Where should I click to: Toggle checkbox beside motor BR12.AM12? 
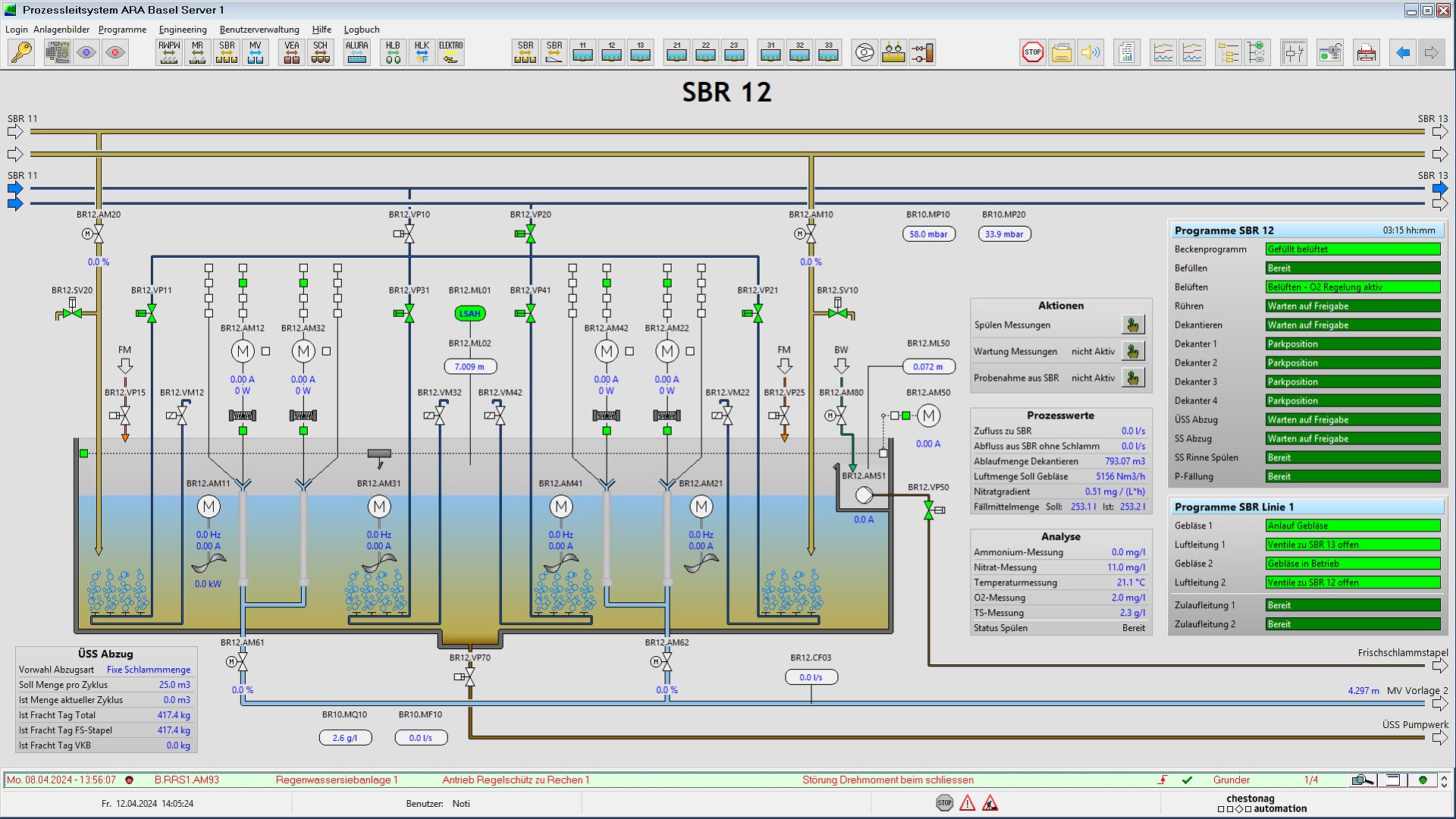click(x=265, y=351)
